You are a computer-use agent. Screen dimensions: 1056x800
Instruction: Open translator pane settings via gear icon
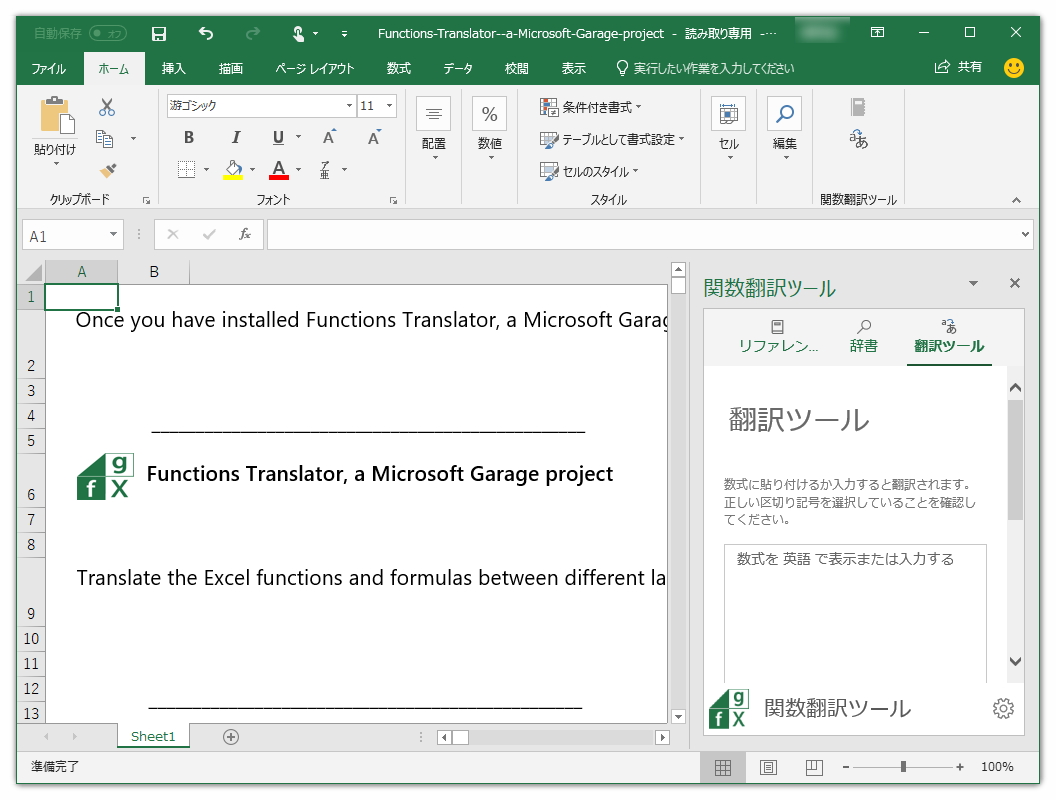1002,708
